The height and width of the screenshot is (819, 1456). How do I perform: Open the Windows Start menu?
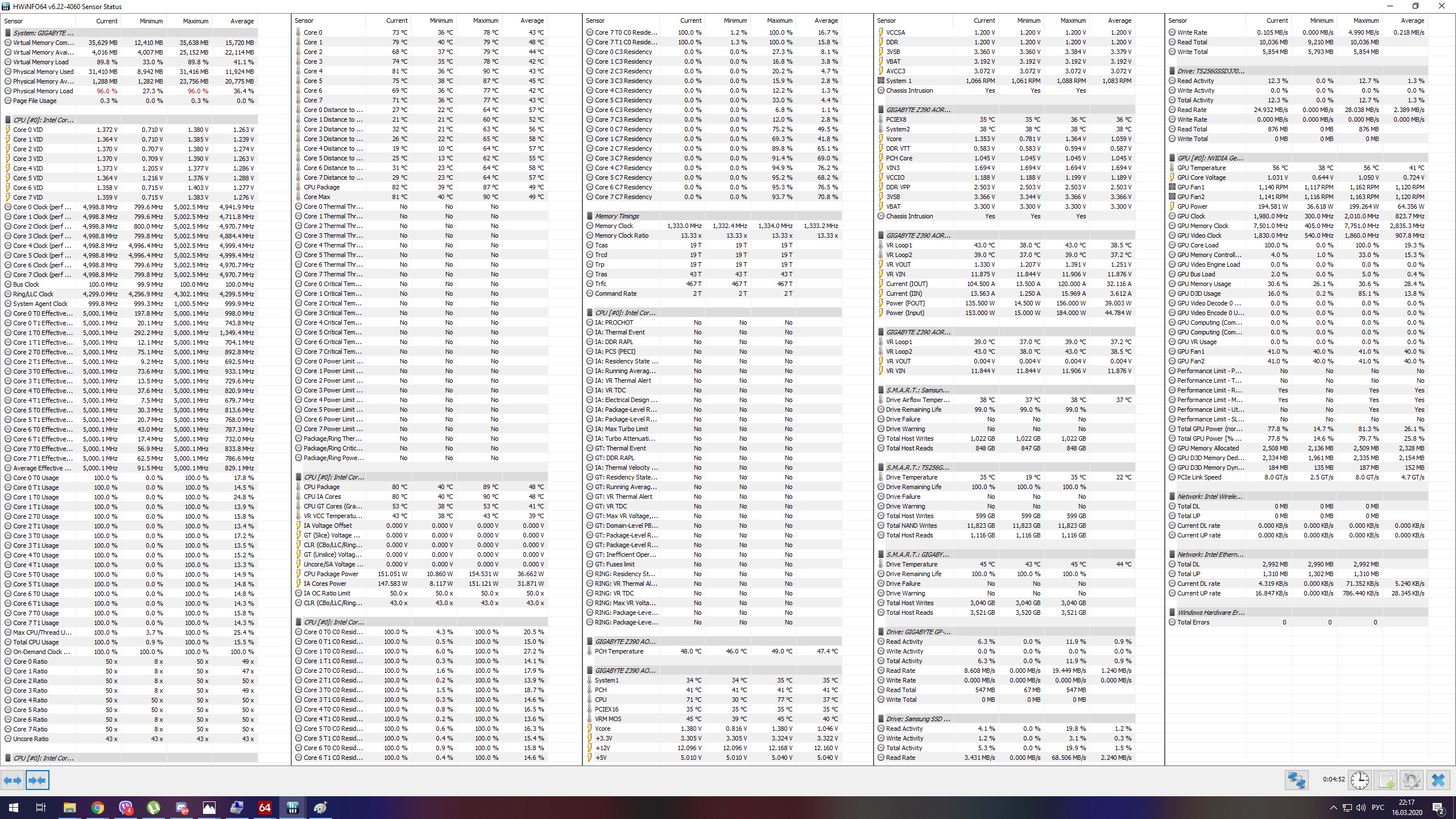14,808
